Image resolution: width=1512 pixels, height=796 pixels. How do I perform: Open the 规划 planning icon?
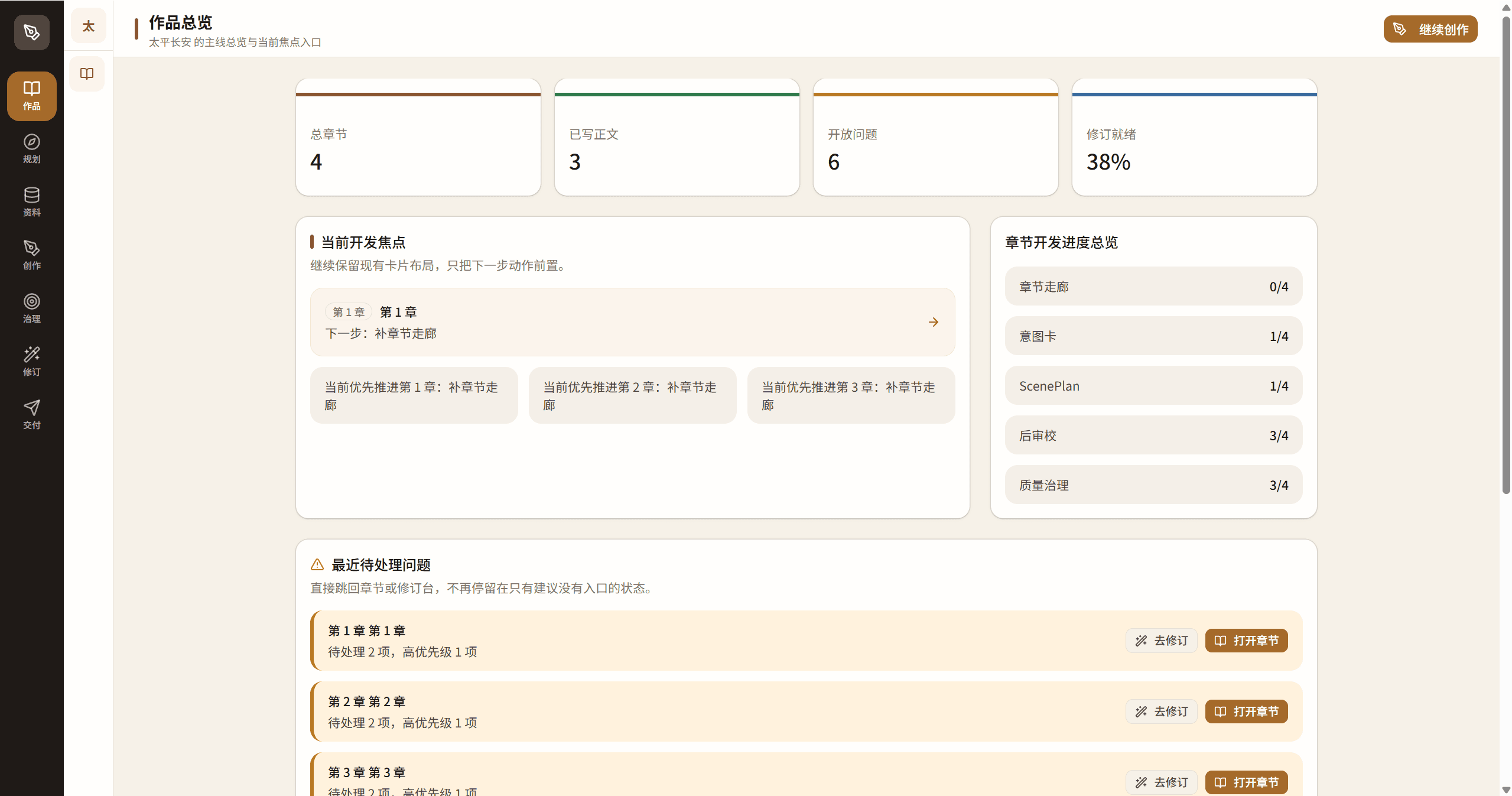31,149
